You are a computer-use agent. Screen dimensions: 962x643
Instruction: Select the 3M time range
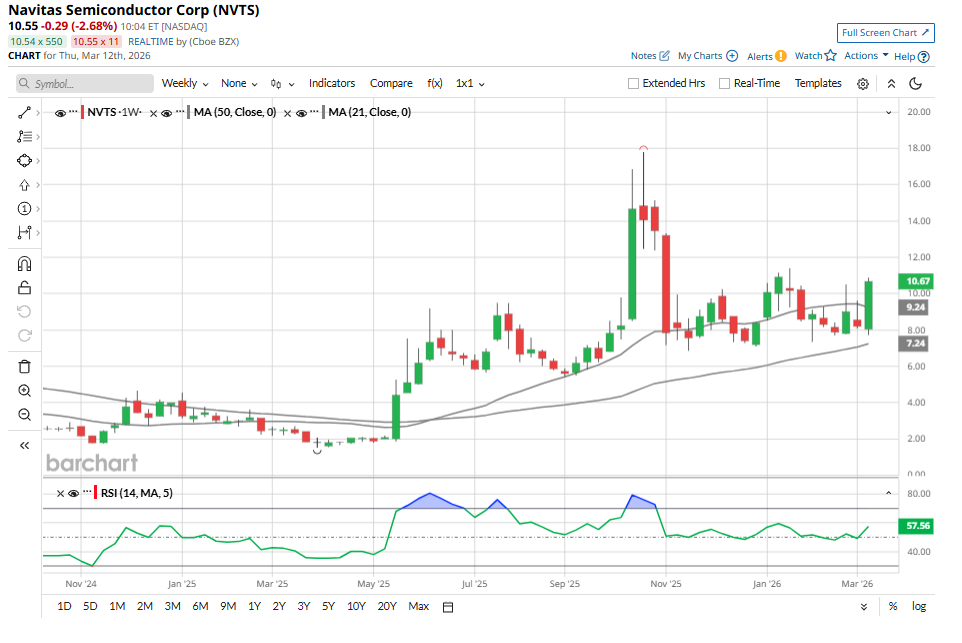tap(172, 607)
